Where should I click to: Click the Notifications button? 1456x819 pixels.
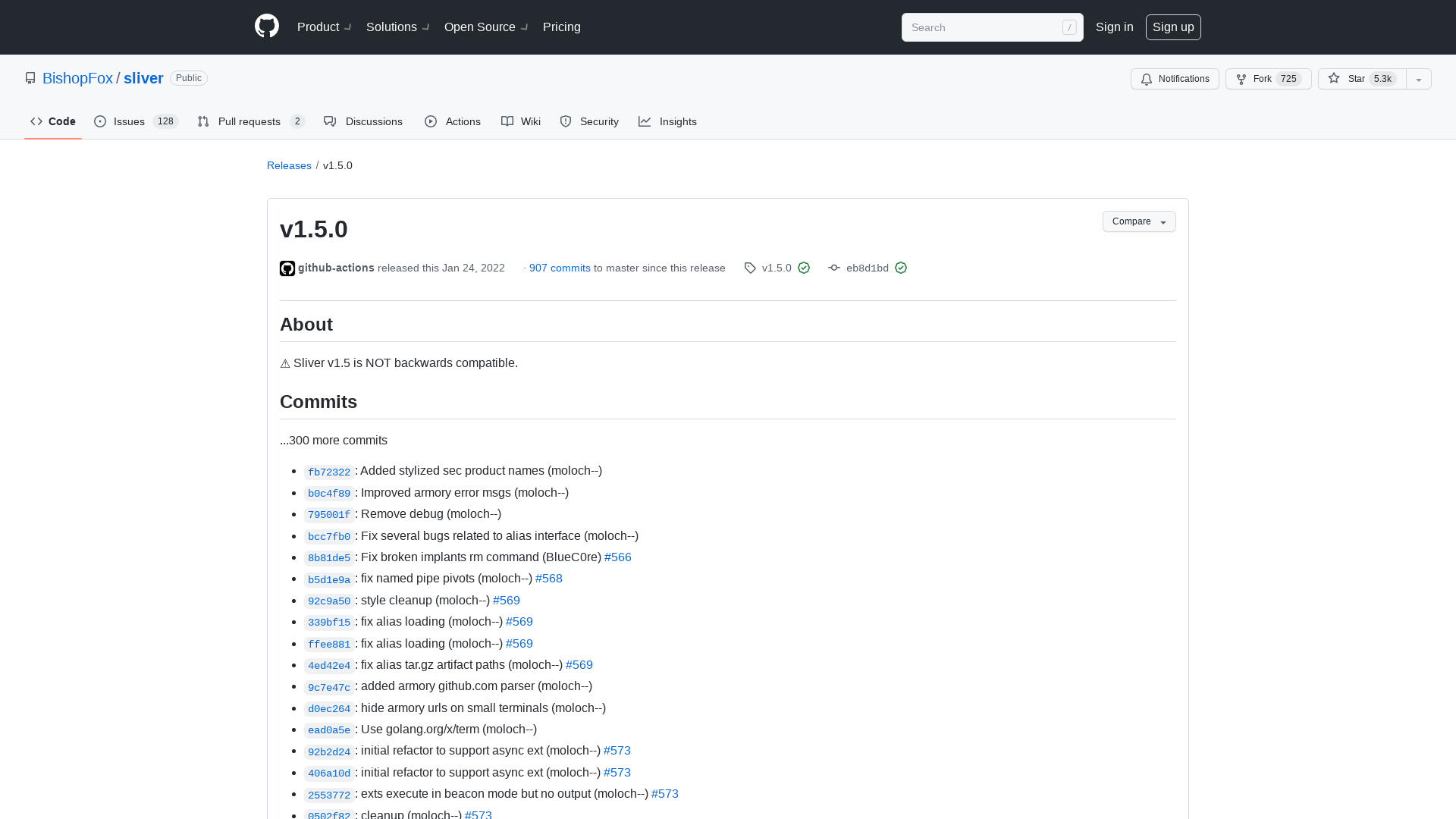(1175, 79)
